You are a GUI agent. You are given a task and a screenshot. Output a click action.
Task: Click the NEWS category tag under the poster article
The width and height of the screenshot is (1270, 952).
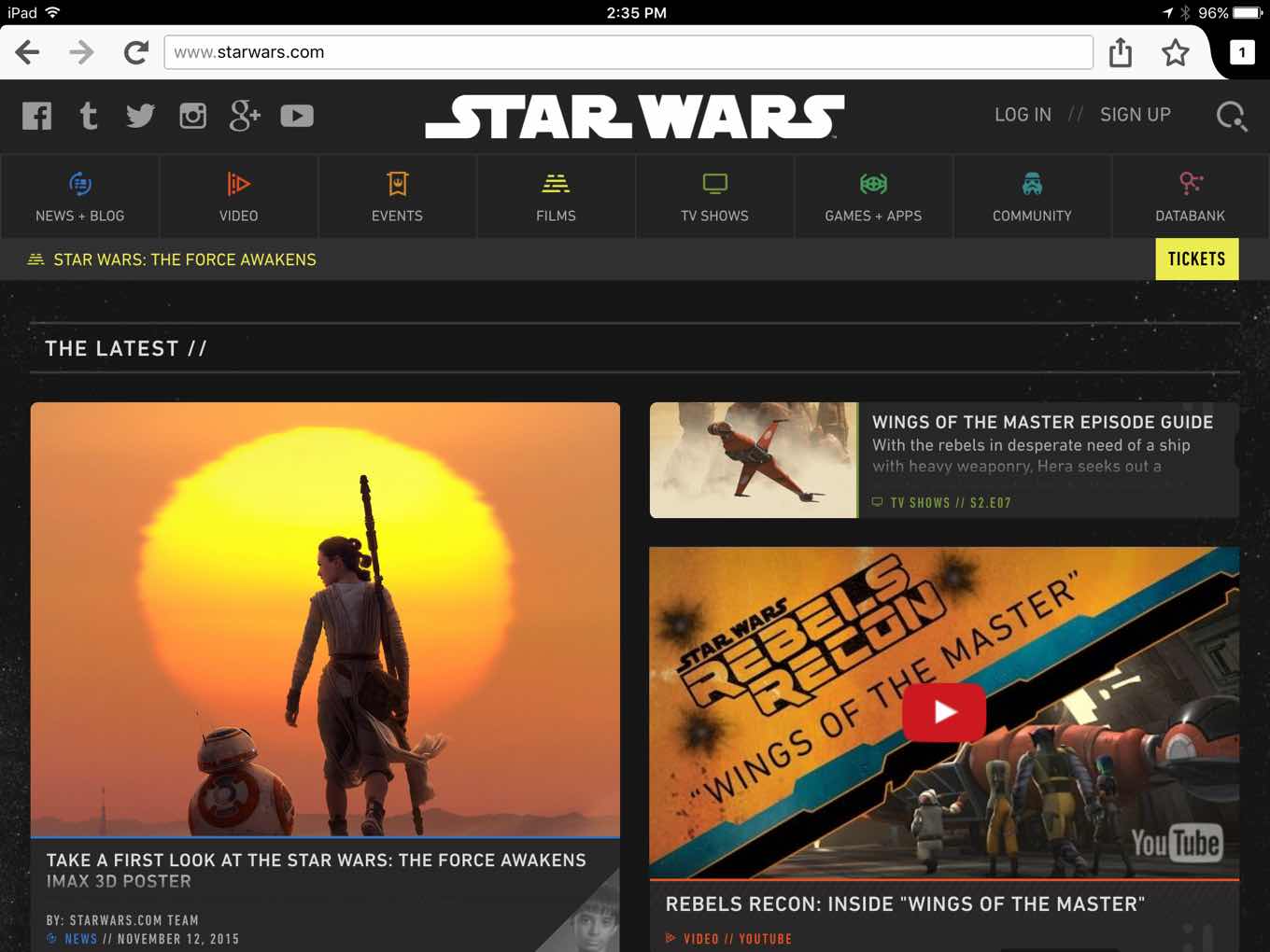pyautogui.click(x=80, y=939)
